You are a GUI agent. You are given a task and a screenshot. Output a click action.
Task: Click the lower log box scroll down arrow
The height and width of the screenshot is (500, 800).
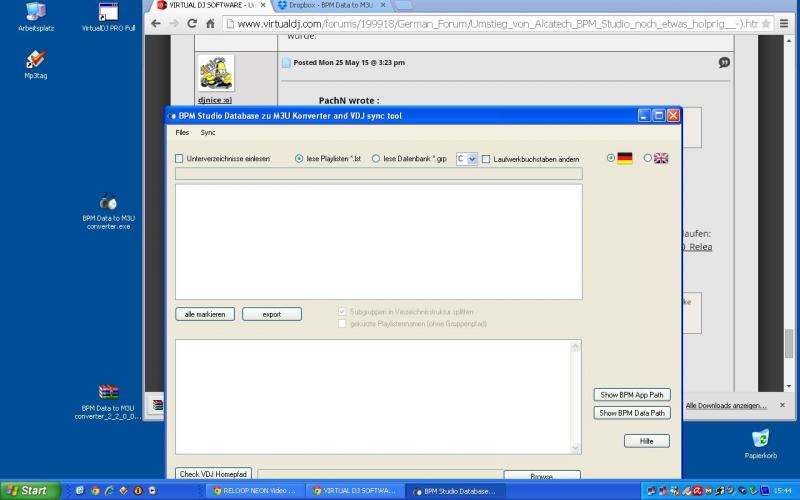click(x=576, y=448)
